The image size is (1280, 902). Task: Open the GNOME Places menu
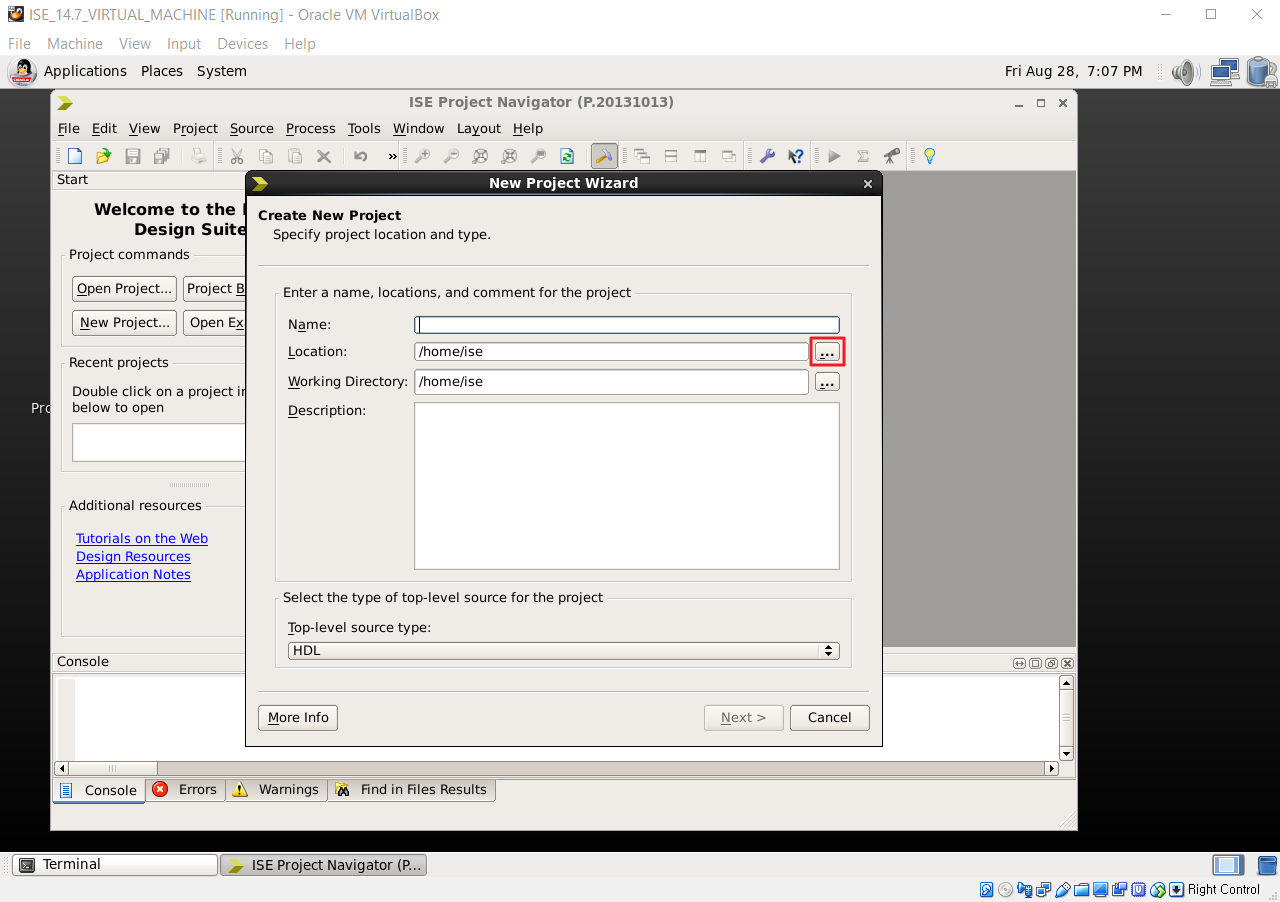click(162, 71)
